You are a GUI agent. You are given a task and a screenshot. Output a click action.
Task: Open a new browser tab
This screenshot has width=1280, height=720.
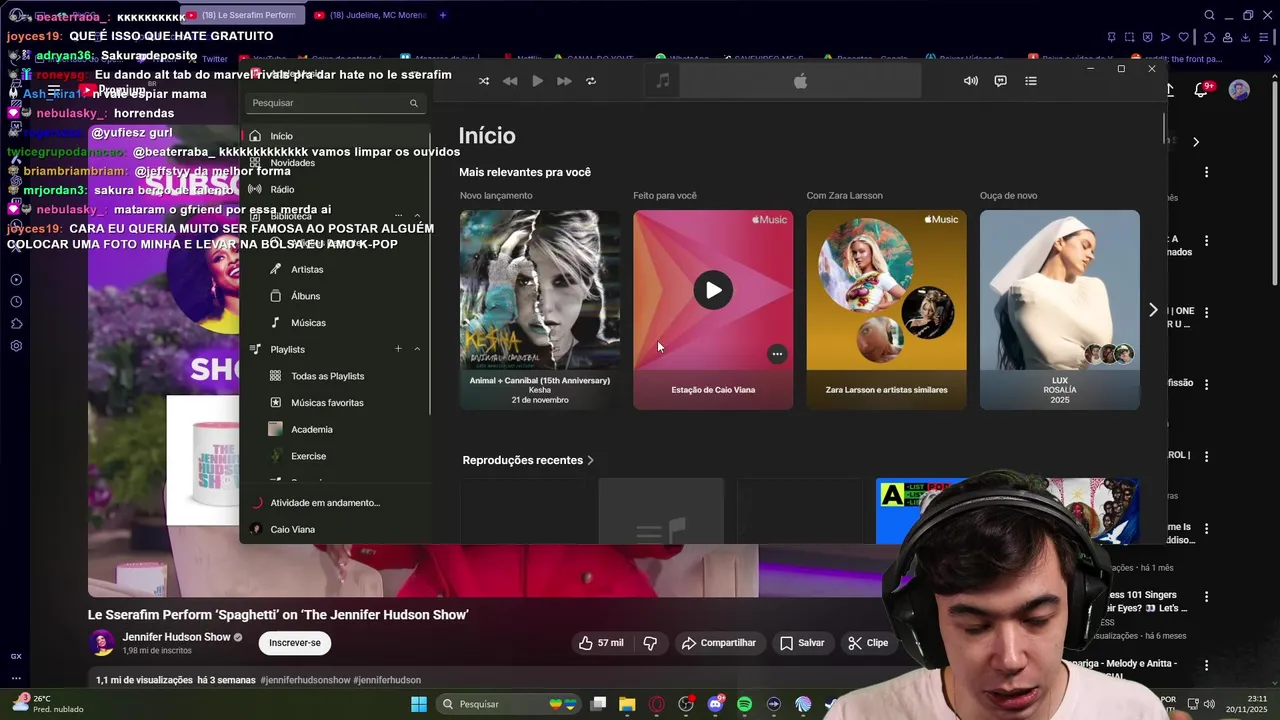[443, 15]
